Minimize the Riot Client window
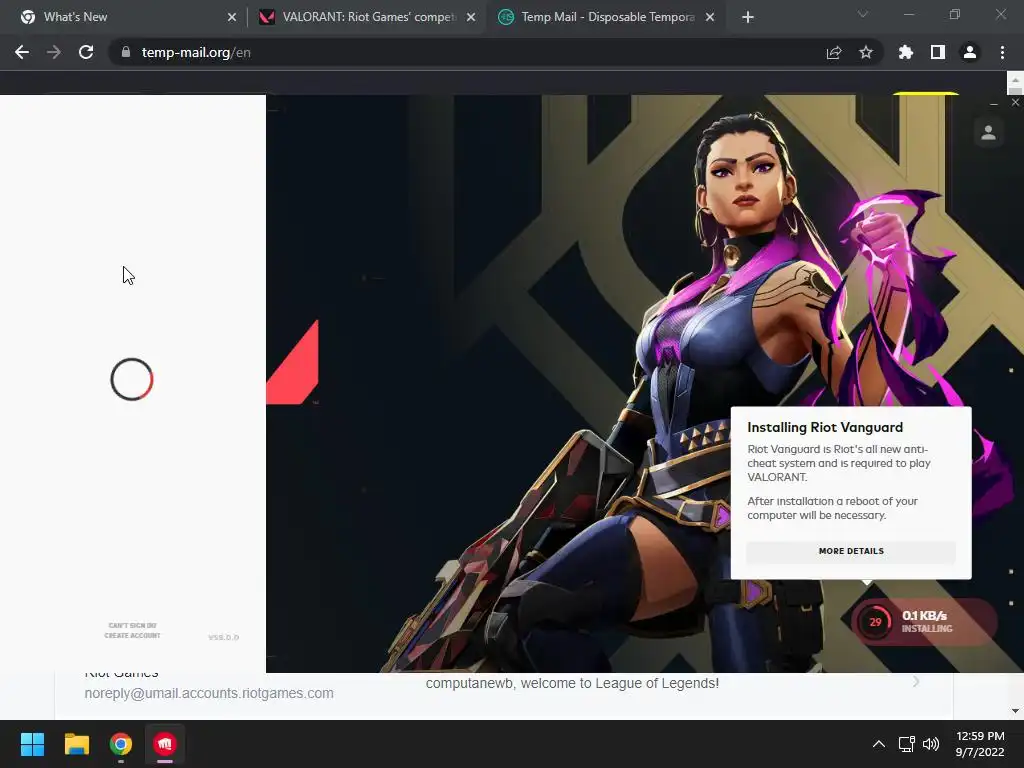 994,103
